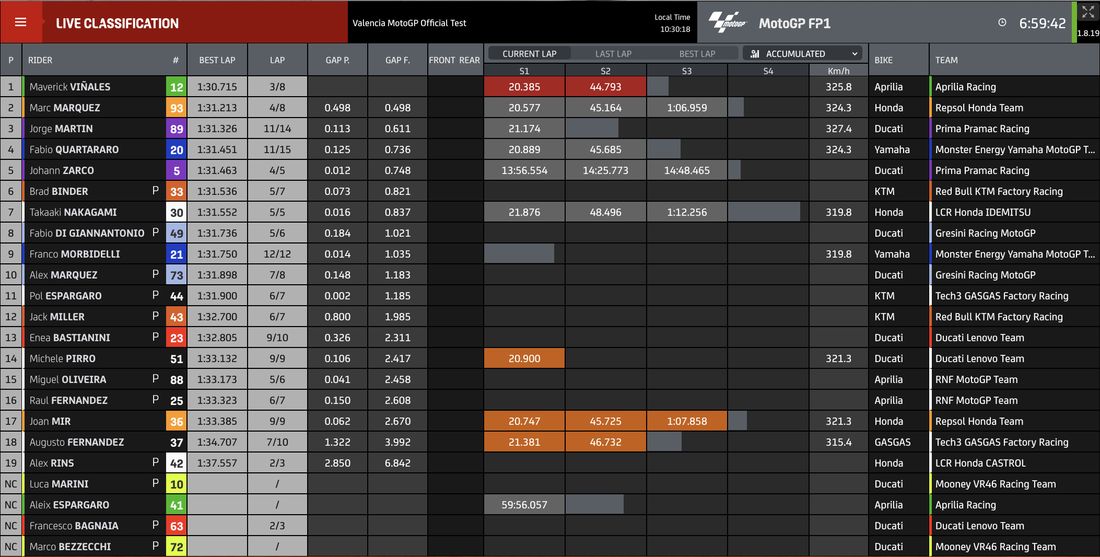Screen dimensions: 1100x557
Task: Click the Km/h column header
Action: click(838, 71)
